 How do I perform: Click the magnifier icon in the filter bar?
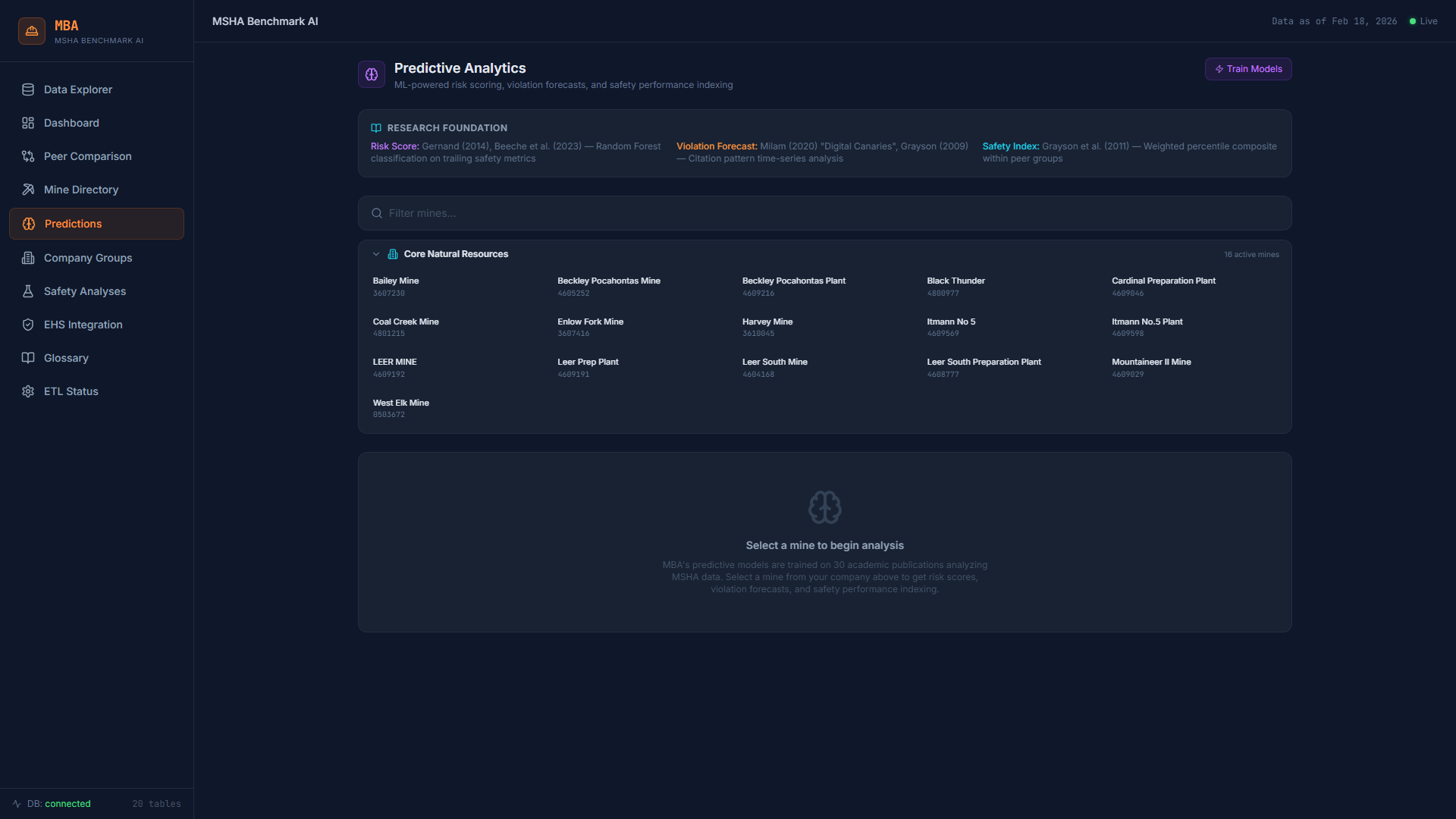[x=377, y=213]
